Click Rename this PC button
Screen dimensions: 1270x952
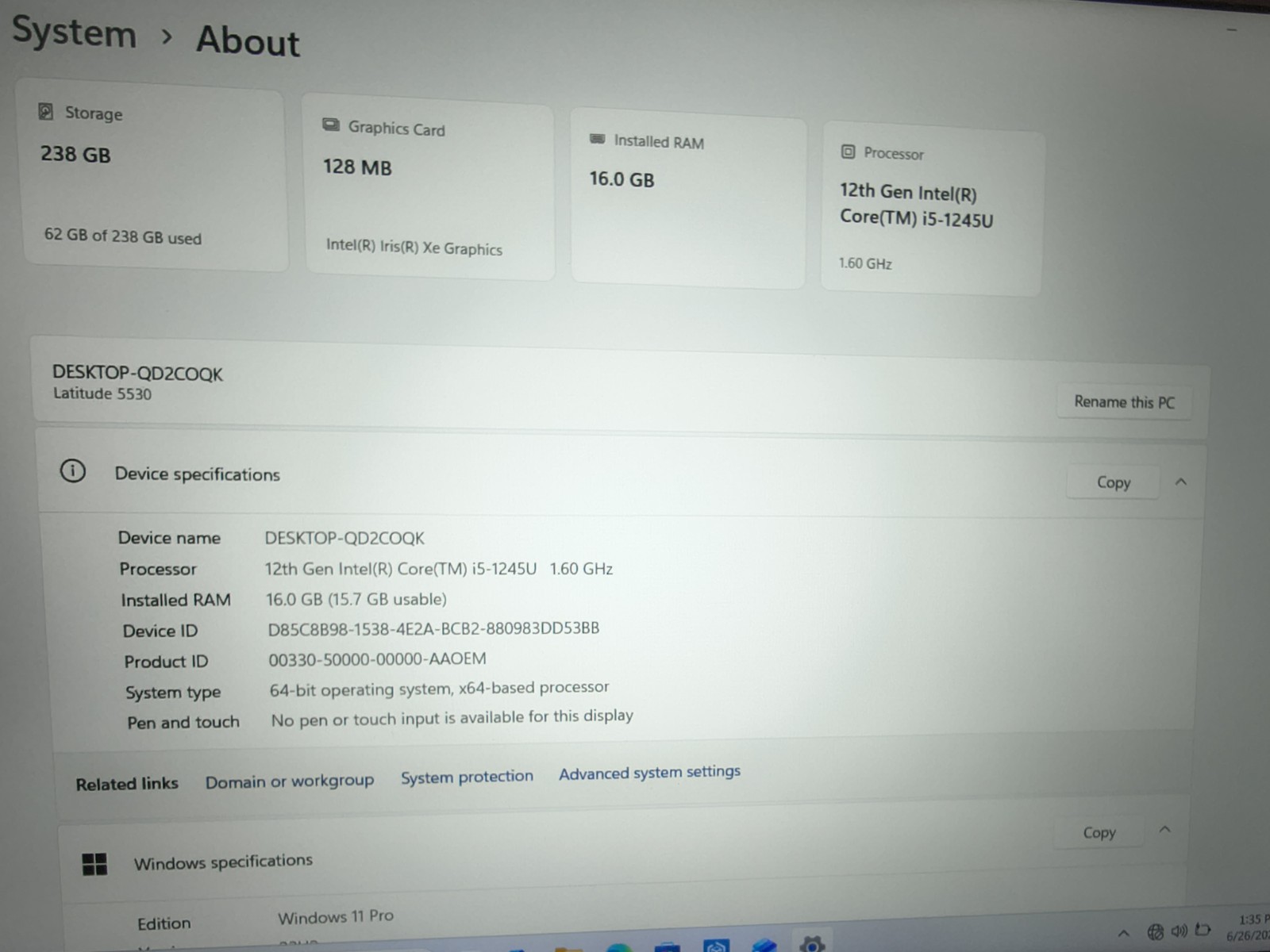point(1124,402)
